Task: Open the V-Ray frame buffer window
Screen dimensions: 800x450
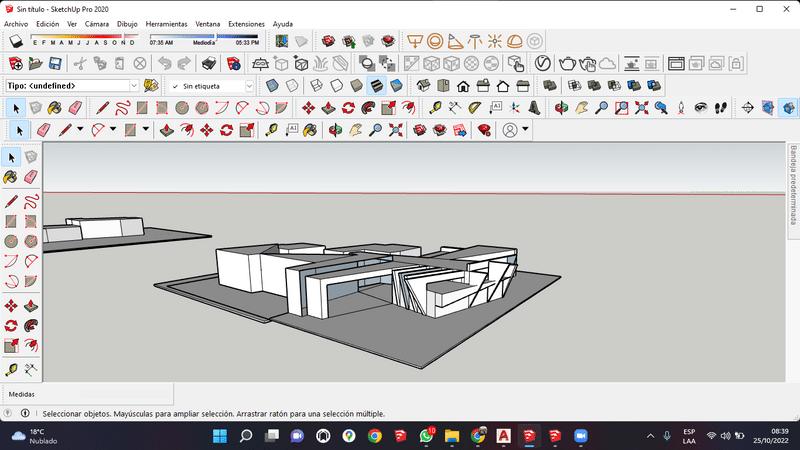Action: [676, 64]
